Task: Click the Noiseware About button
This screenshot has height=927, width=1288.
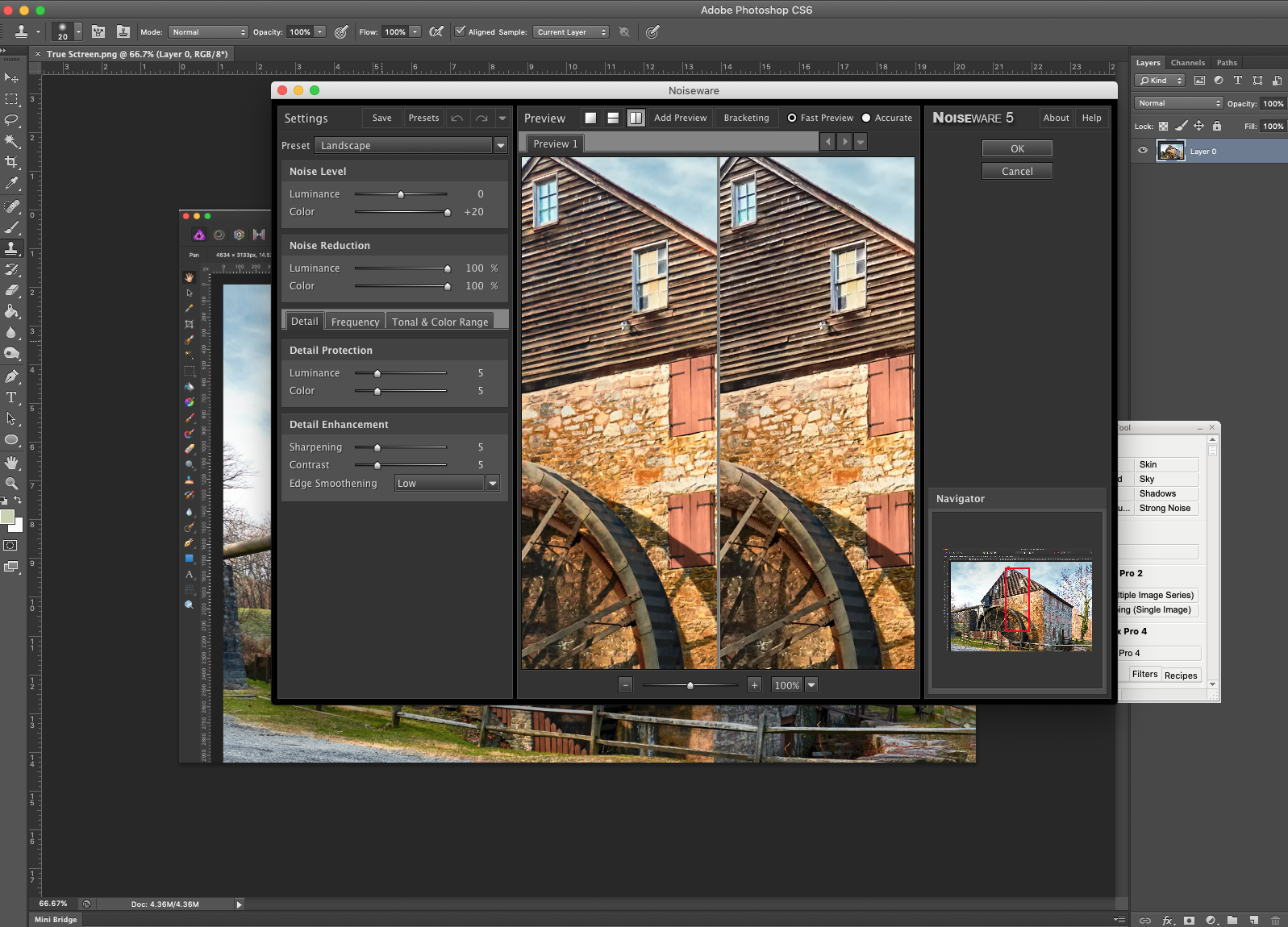Action: click(x=1056, y=118)
